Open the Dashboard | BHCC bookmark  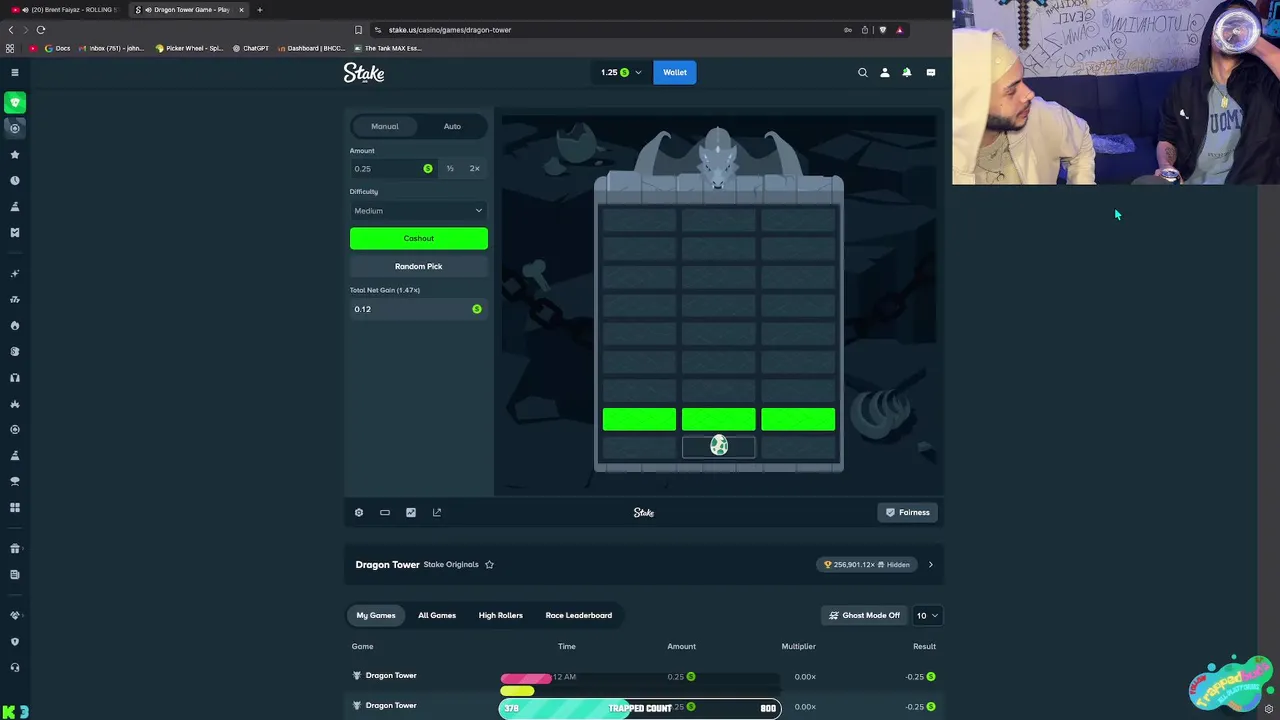click(311, 48)
